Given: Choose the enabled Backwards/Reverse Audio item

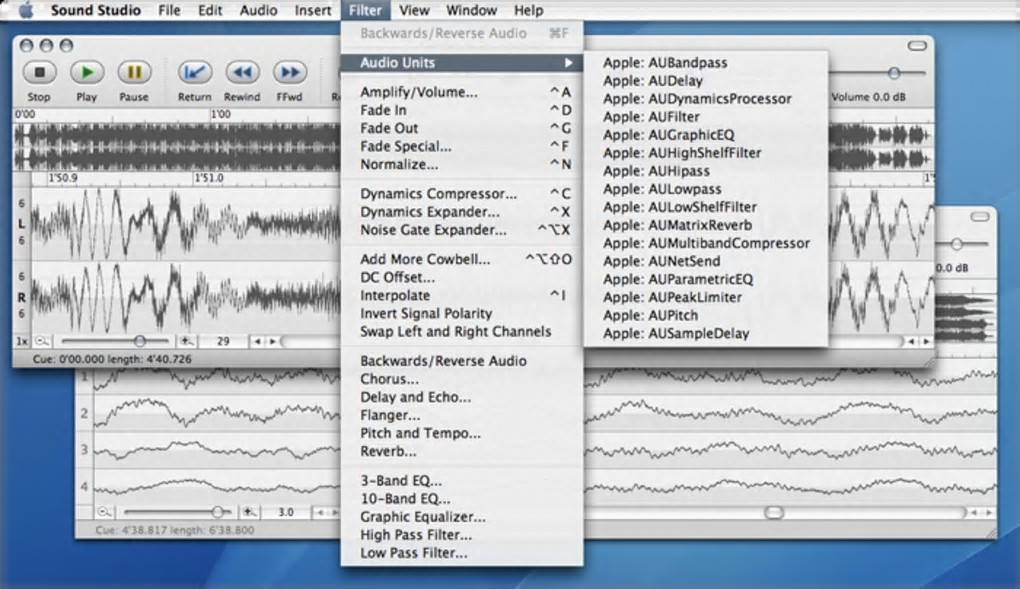Looking at the screenshot, I should pos(462,361).
